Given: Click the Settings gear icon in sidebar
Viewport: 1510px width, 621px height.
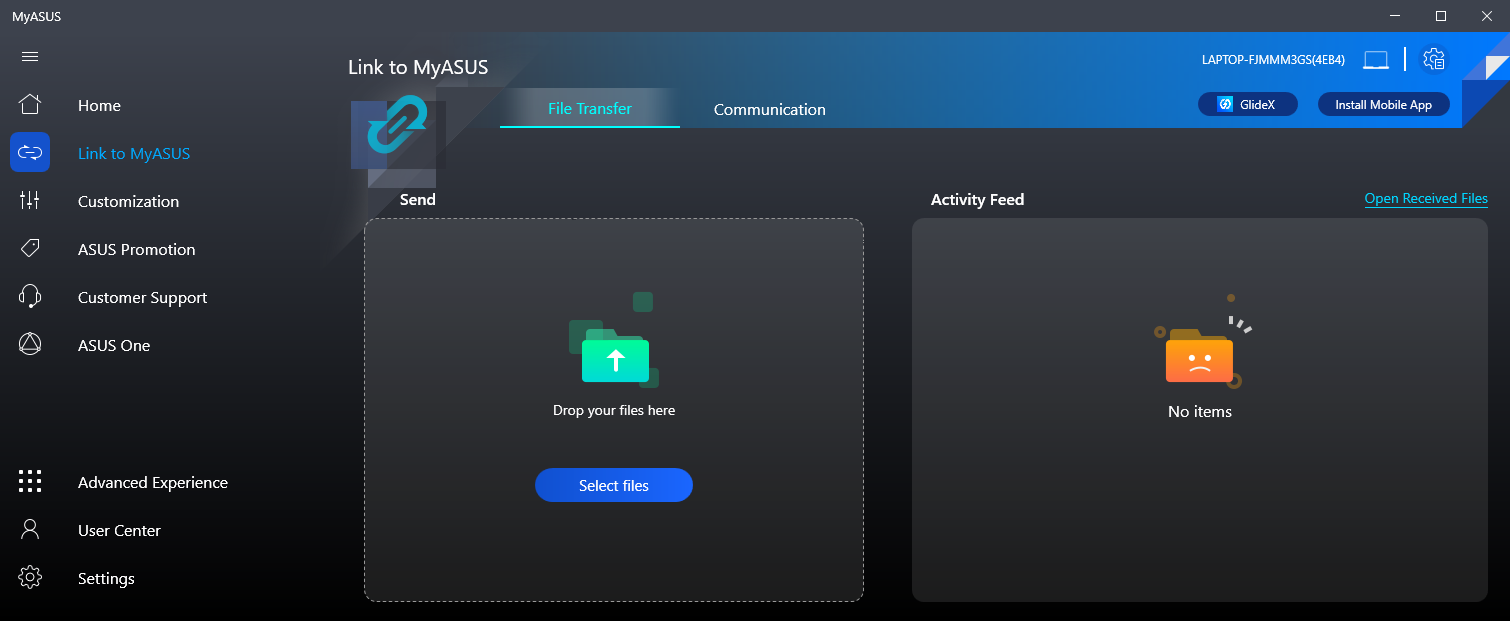Looking at the screenshot, I should coord(30,577).
